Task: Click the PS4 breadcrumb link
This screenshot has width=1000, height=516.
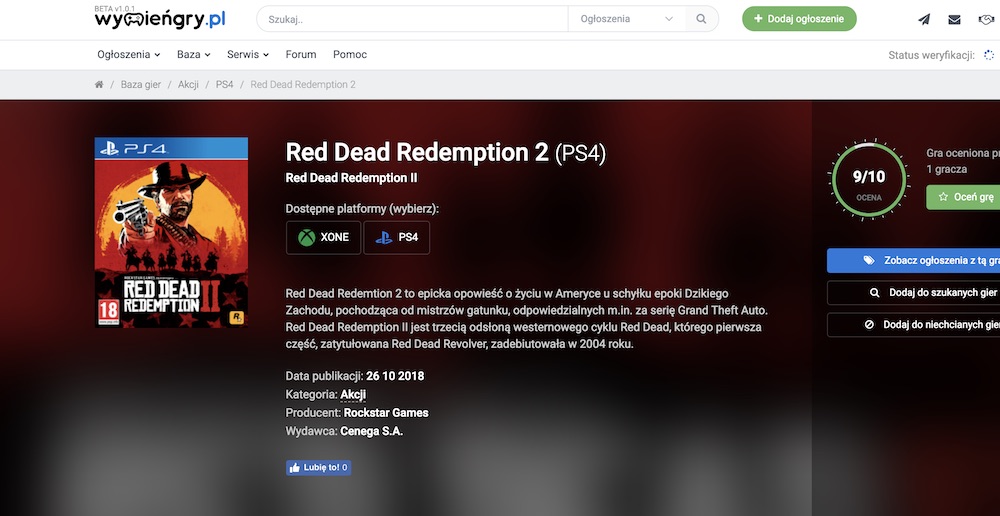Action: [224, 84]
